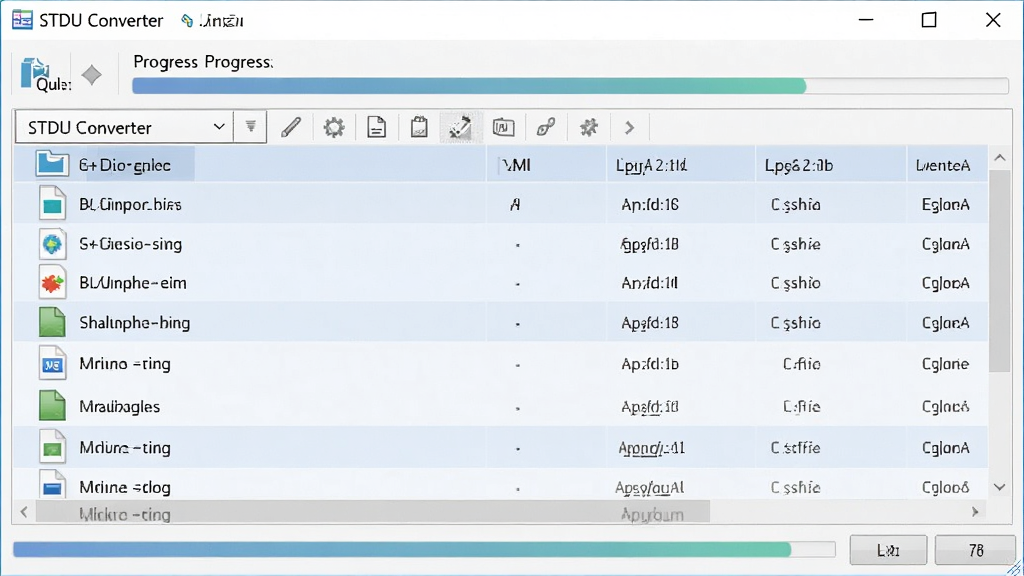The height and width of the screenshot is (576, 1024).
Task: Click the diamond icon next to Quick
Action: (92, 75)
